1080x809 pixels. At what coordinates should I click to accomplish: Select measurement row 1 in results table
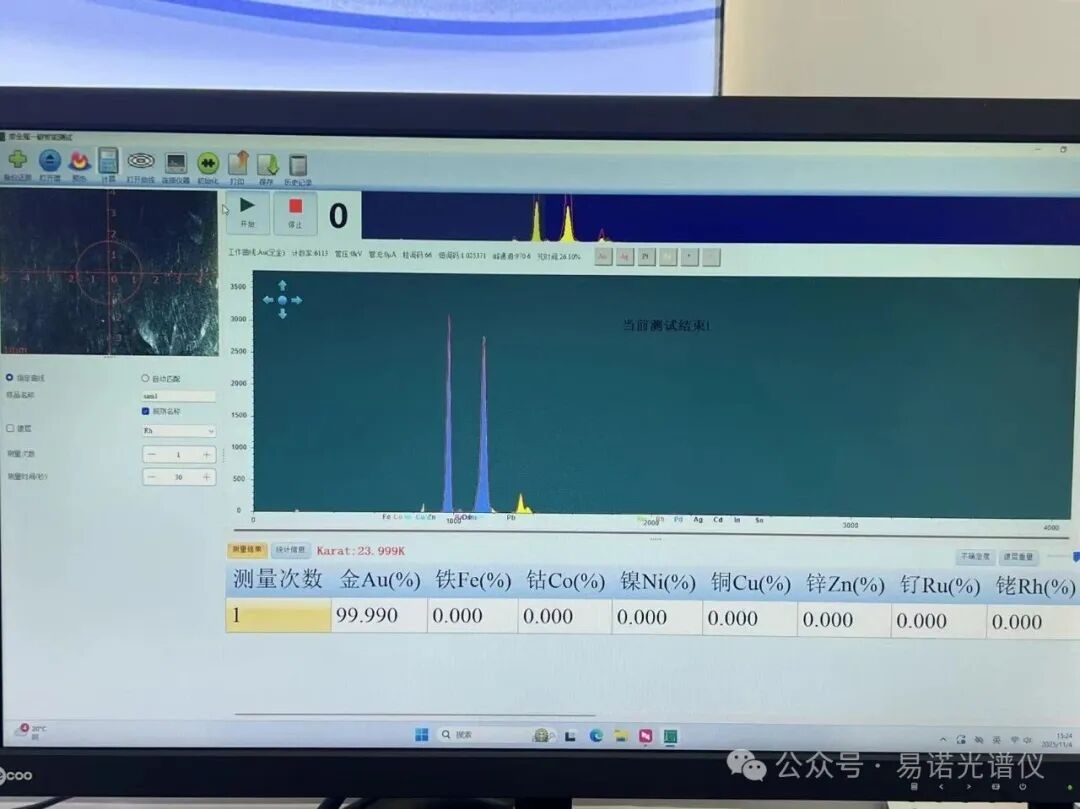tap(278, 615)
